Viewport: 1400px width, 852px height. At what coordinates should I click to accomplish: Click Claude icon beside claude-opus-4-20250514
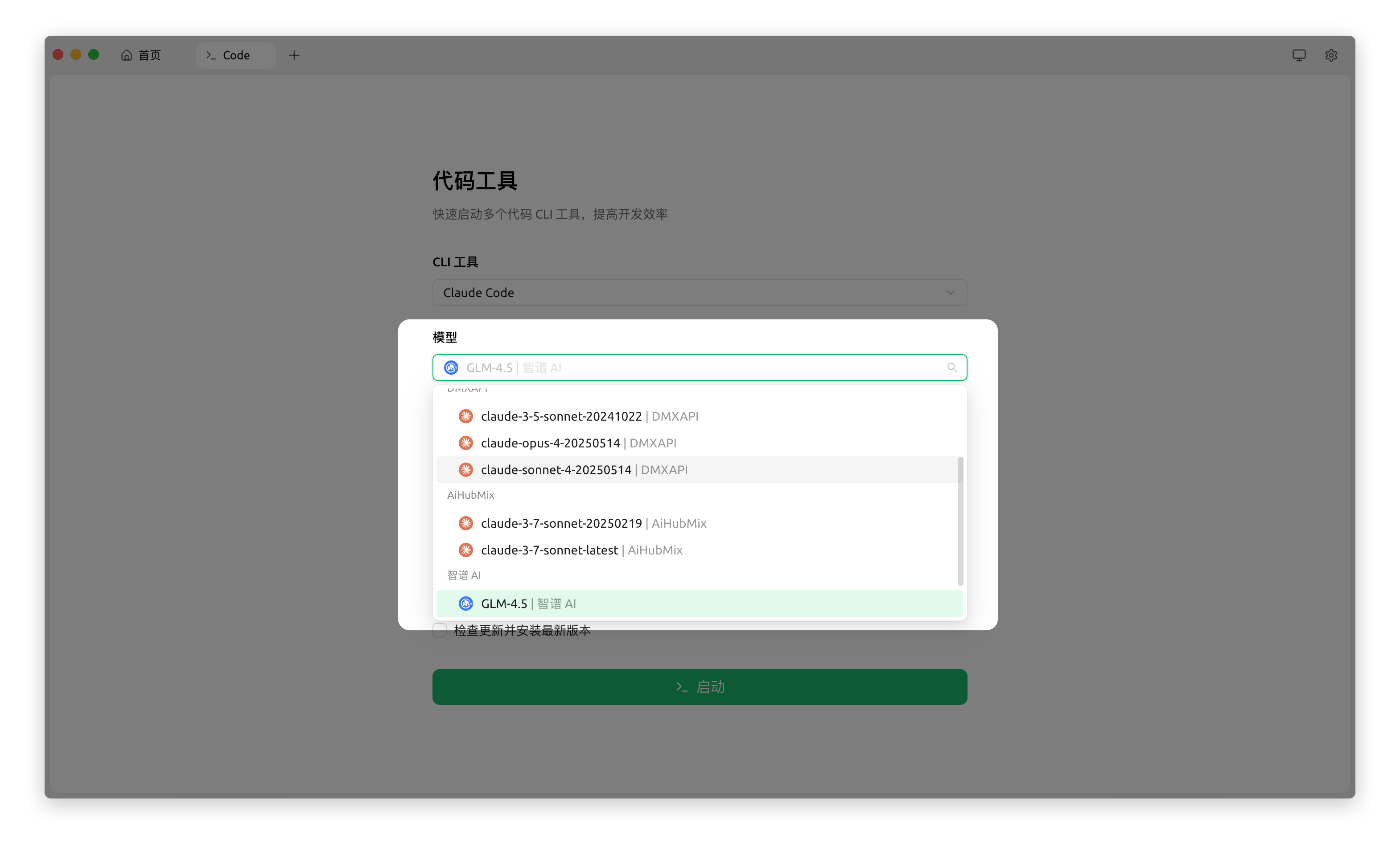point(465,443)
